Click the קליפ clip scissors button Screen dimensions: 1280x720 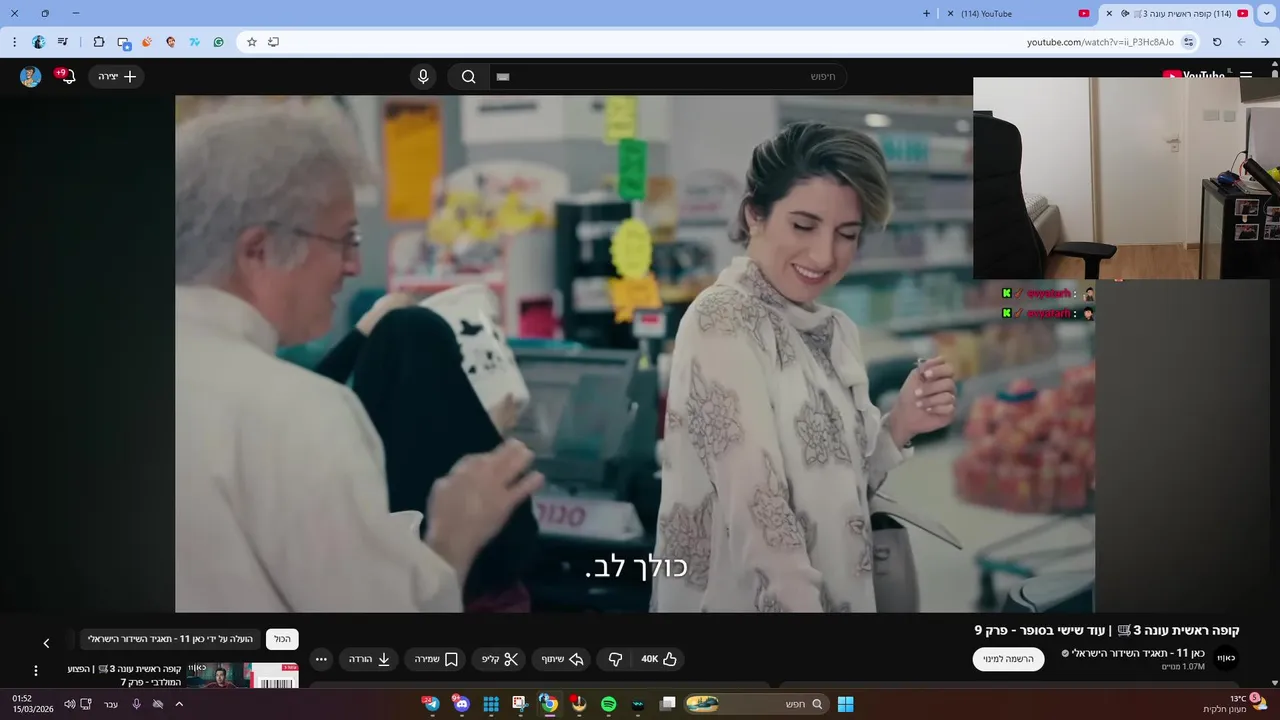500,659
